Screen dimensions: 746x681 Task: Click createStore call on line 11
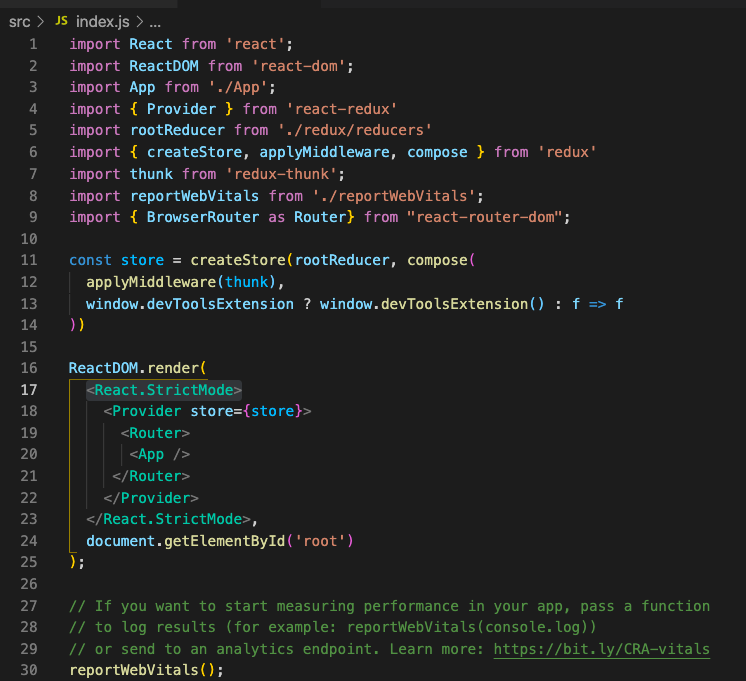[x=238, y=260]
